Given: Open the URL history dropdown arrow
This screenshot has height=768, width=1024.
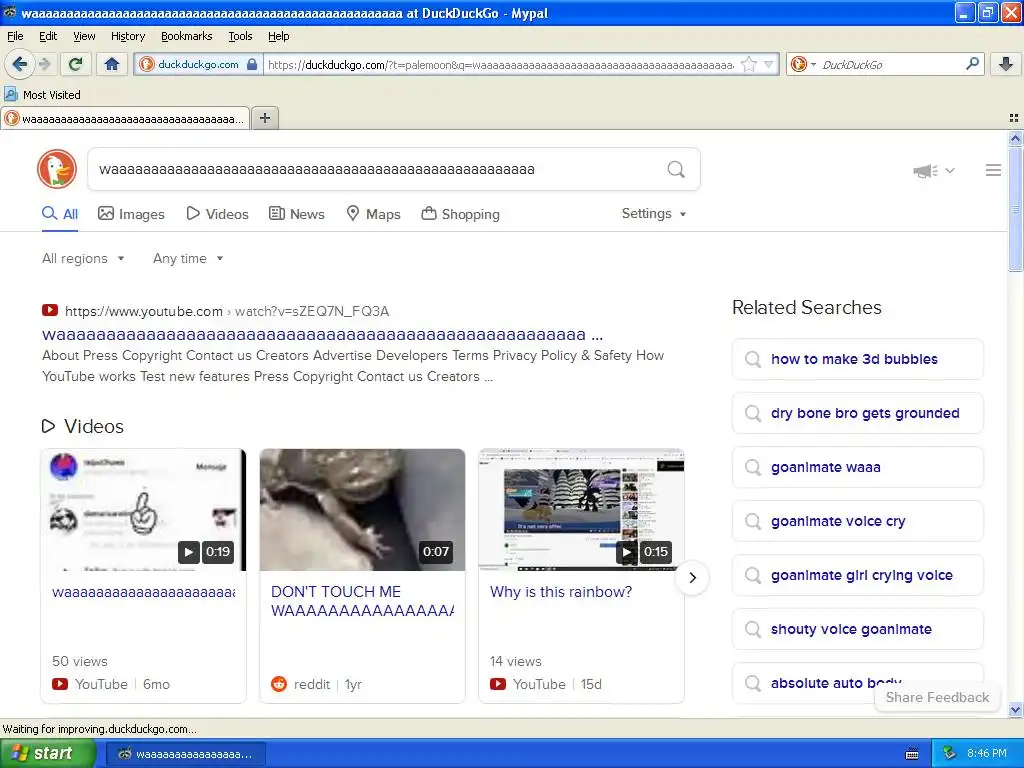Looking at the screenshot, I should pyautogui.click(x=769, y=64).
